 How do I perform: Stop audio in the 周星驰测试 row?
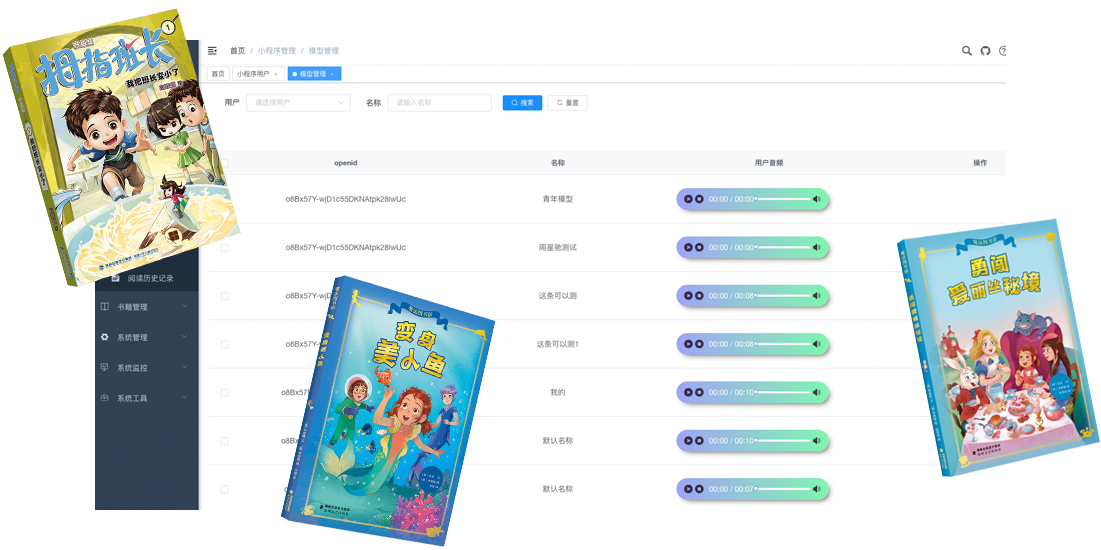[x=699, y=247]
